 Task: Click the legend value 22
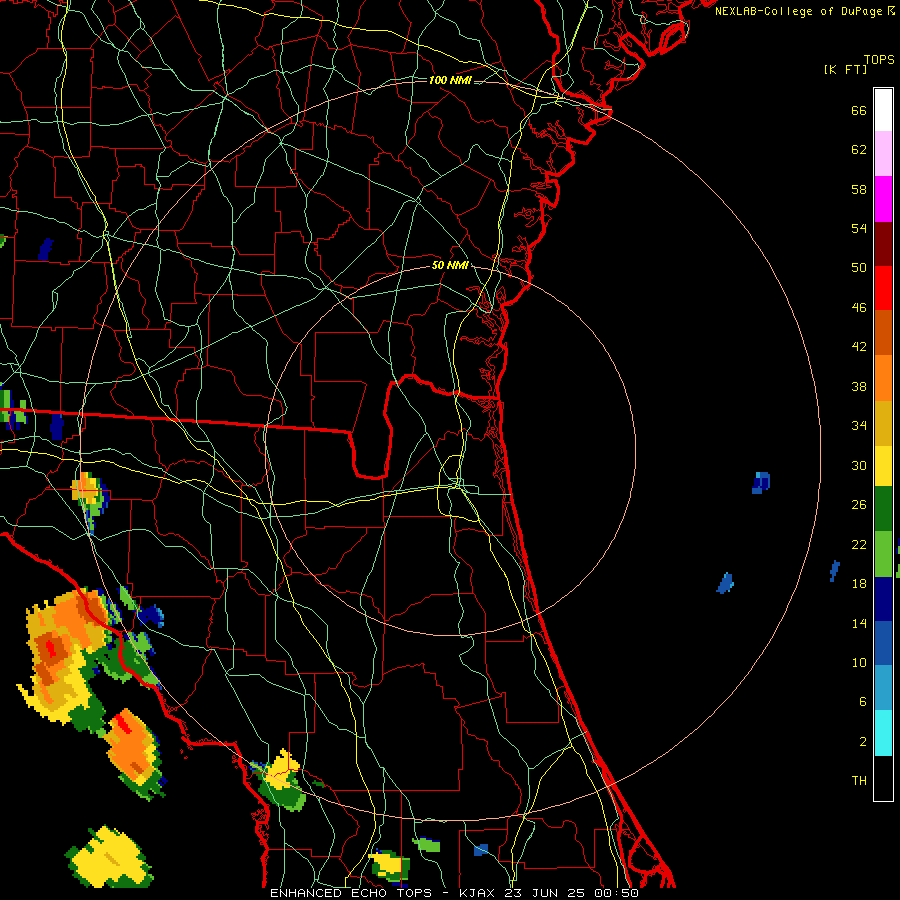click(x=859, y=544)
